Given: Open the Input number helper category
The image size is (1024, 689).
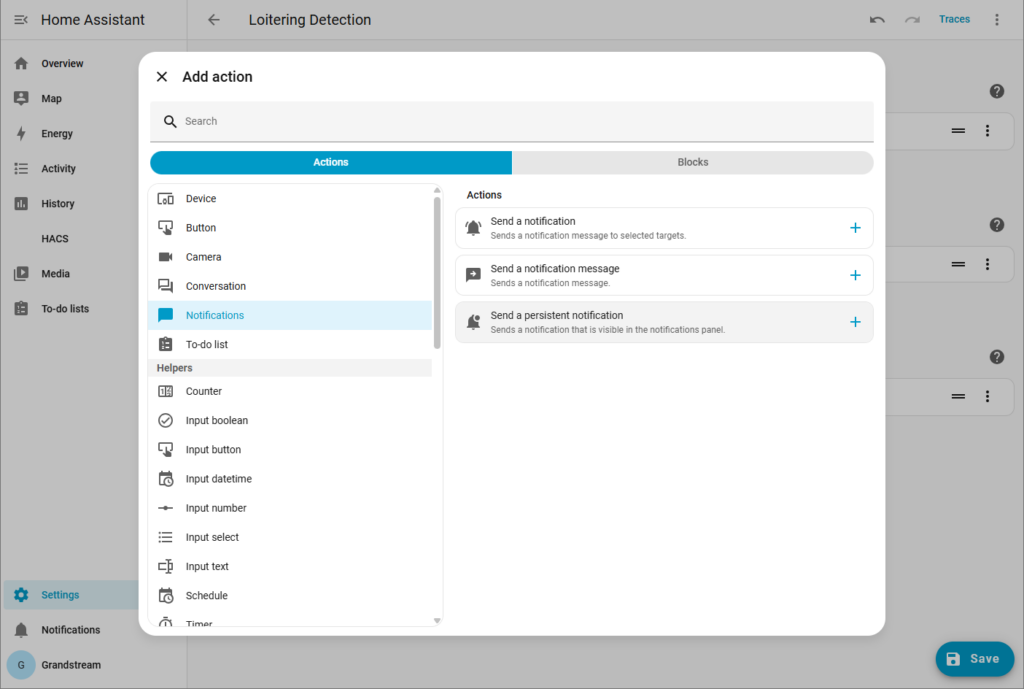Looking at the screenshot, I should coord(290,508).
